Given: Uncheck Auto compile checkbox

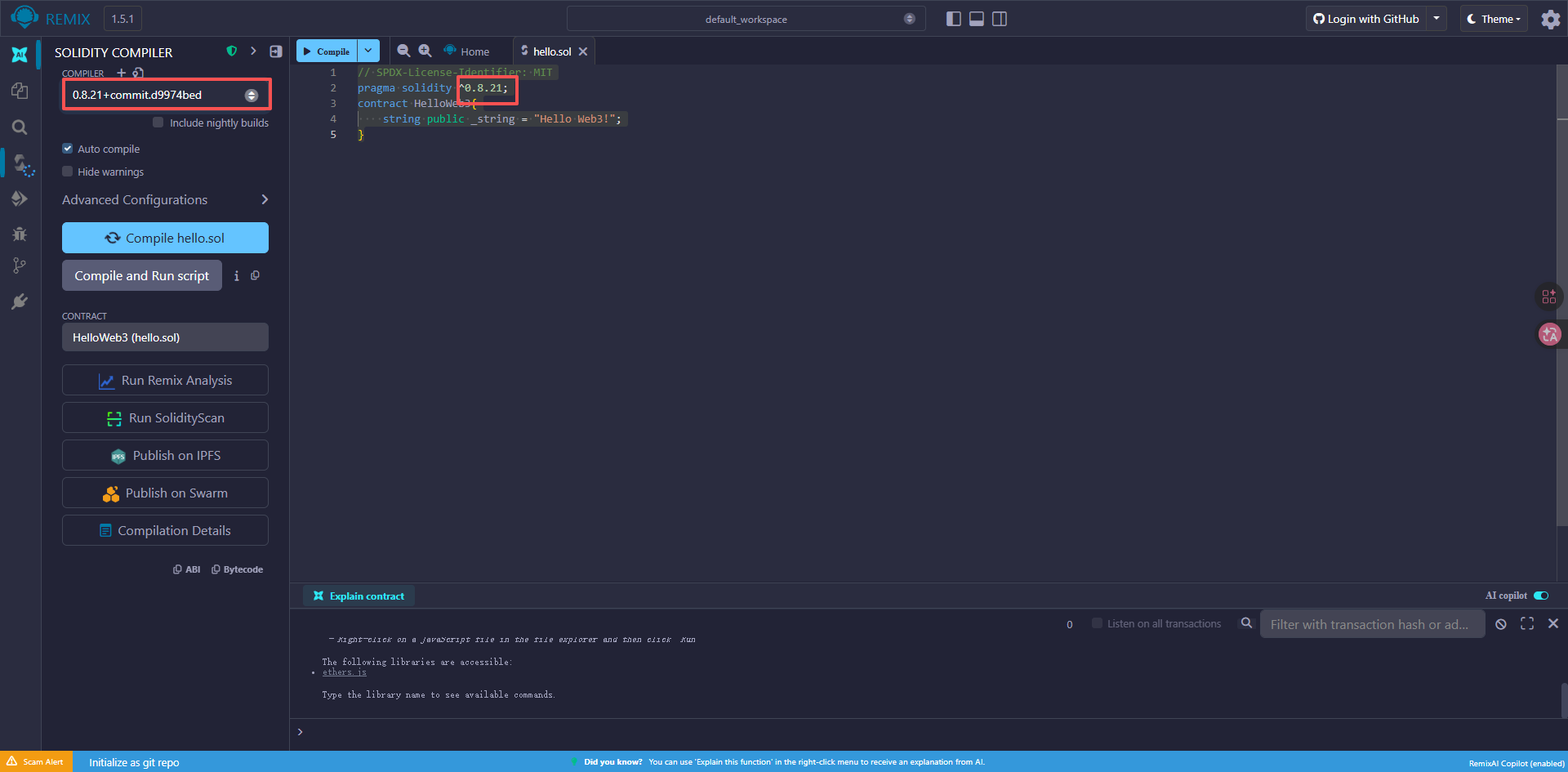Looking at the screenshot, I should [x=67, y=149].
